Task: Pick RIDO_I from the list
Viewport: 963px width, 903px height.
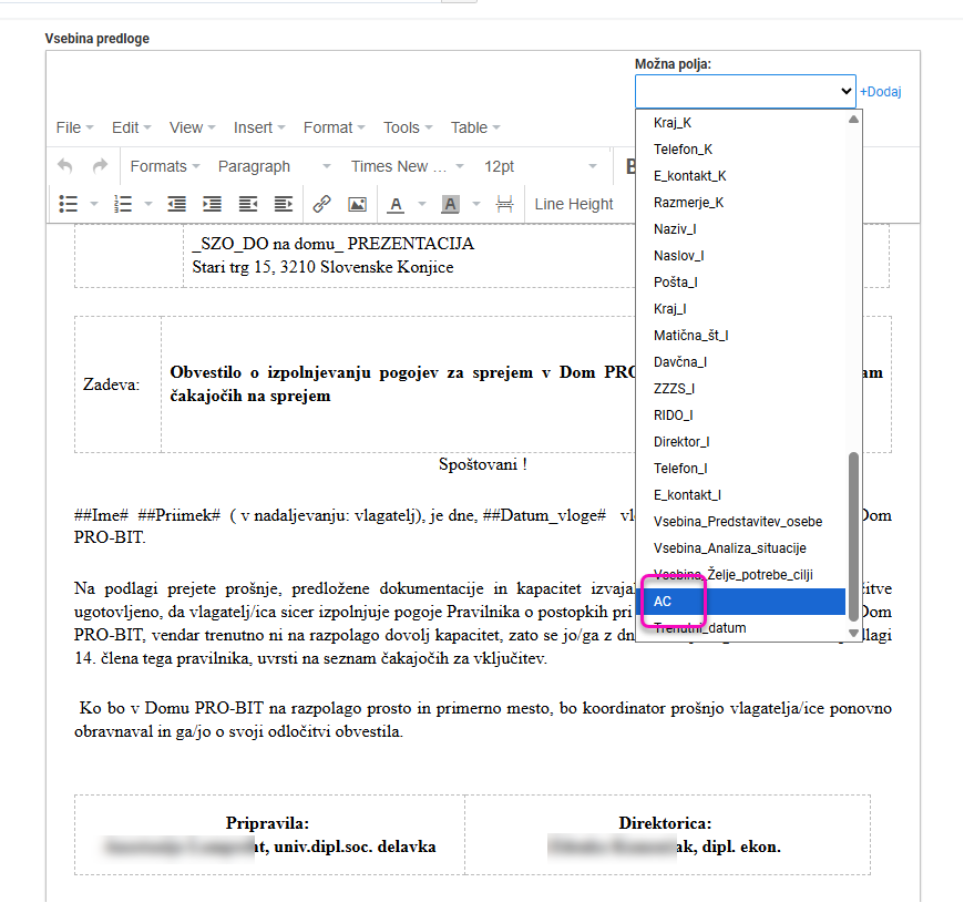Action: (x=741, y=415)
